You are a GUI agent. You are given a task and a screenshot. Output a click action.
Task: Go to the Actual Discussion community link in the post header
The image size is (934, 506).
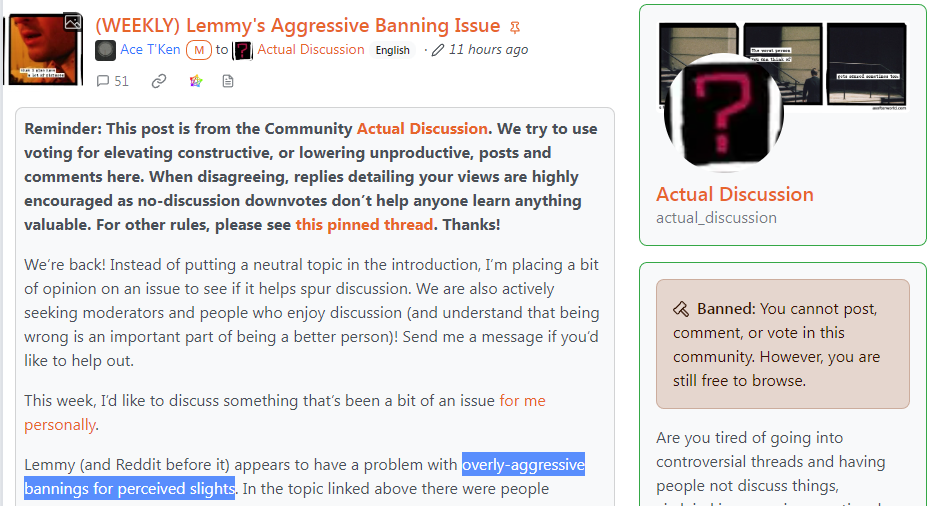[x=311, y=49]
